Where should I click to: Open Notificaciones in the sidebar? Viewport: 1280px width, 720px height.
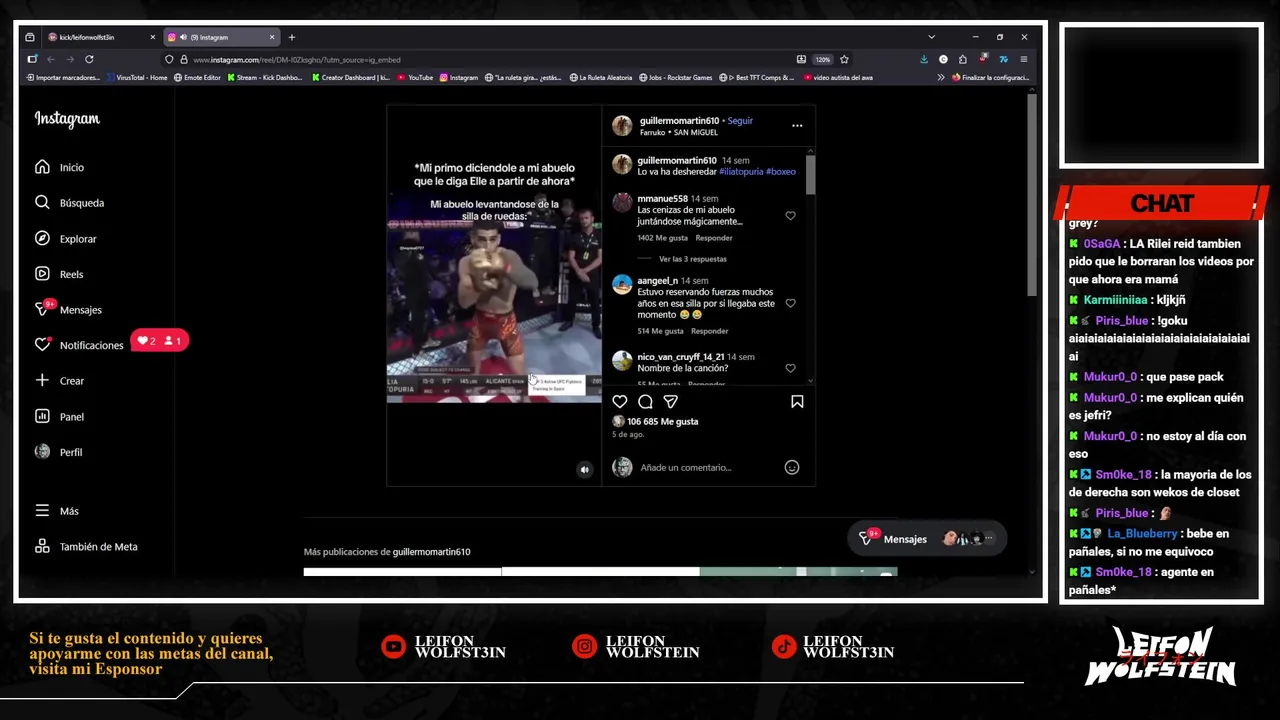pyautogui.click(x=80, y=345)
